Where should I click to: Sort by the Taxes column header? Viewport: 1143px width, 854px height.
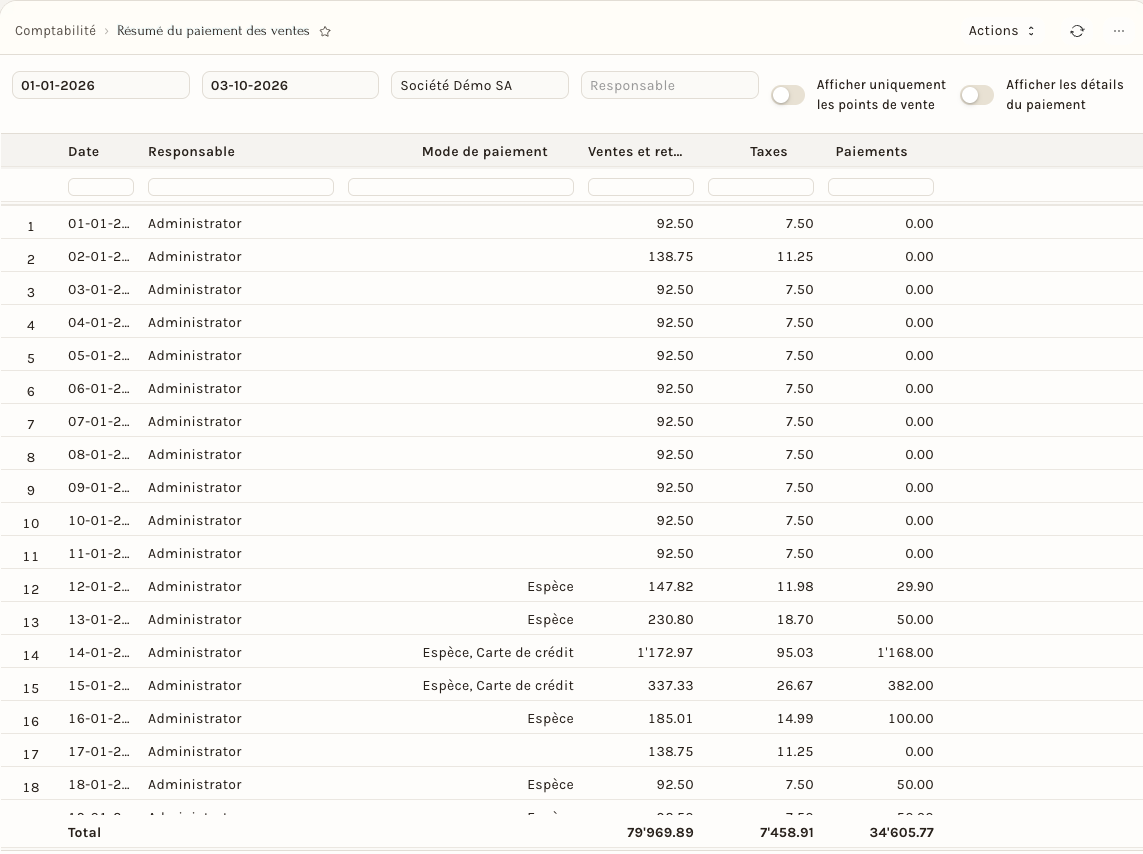coord(768,152)
